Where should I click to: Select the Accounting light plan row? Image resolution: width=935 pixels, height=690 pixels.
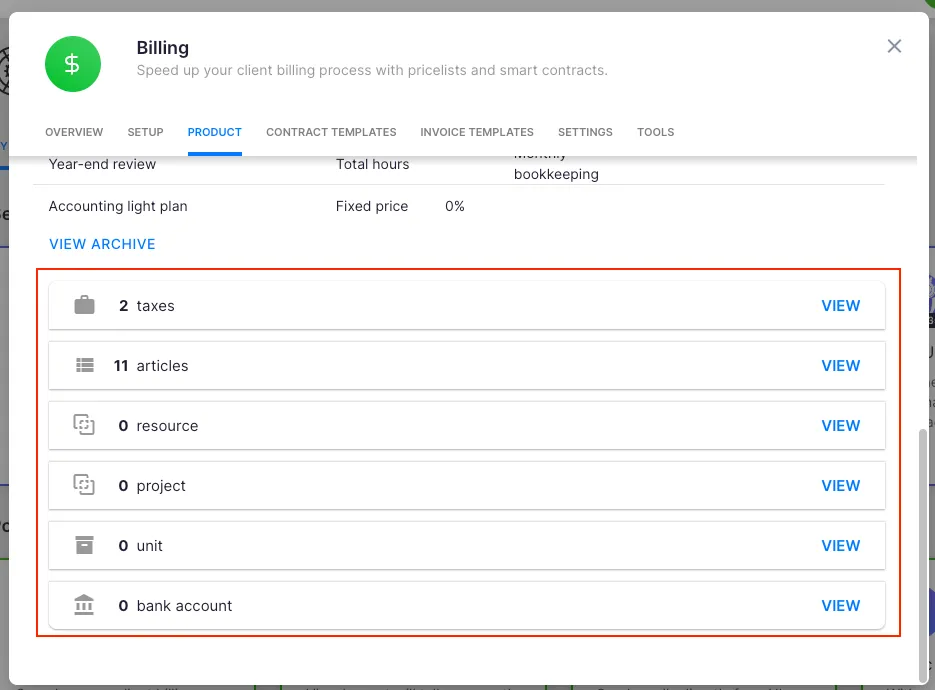click(x=118, y=206)
